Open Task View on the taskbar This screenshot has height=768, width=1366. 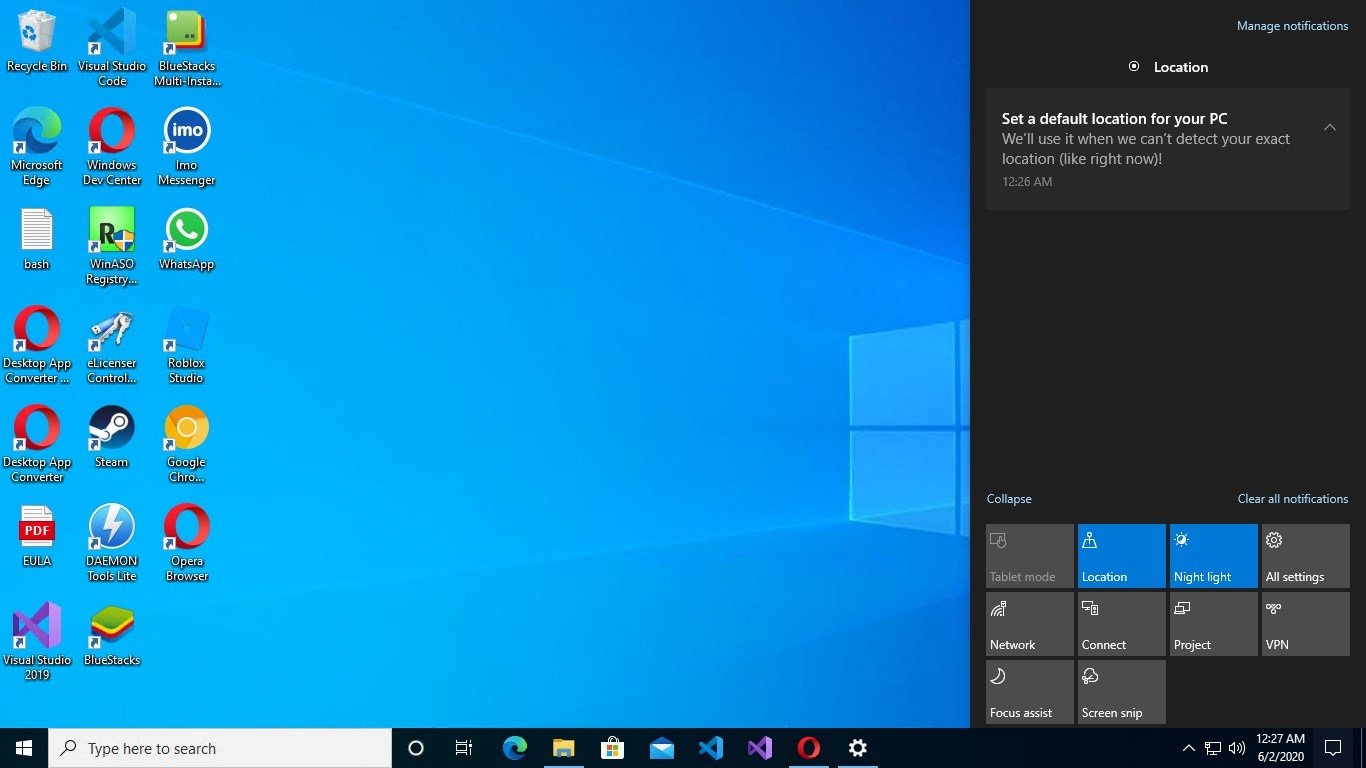pyautogui.click(x=464, y=748)
